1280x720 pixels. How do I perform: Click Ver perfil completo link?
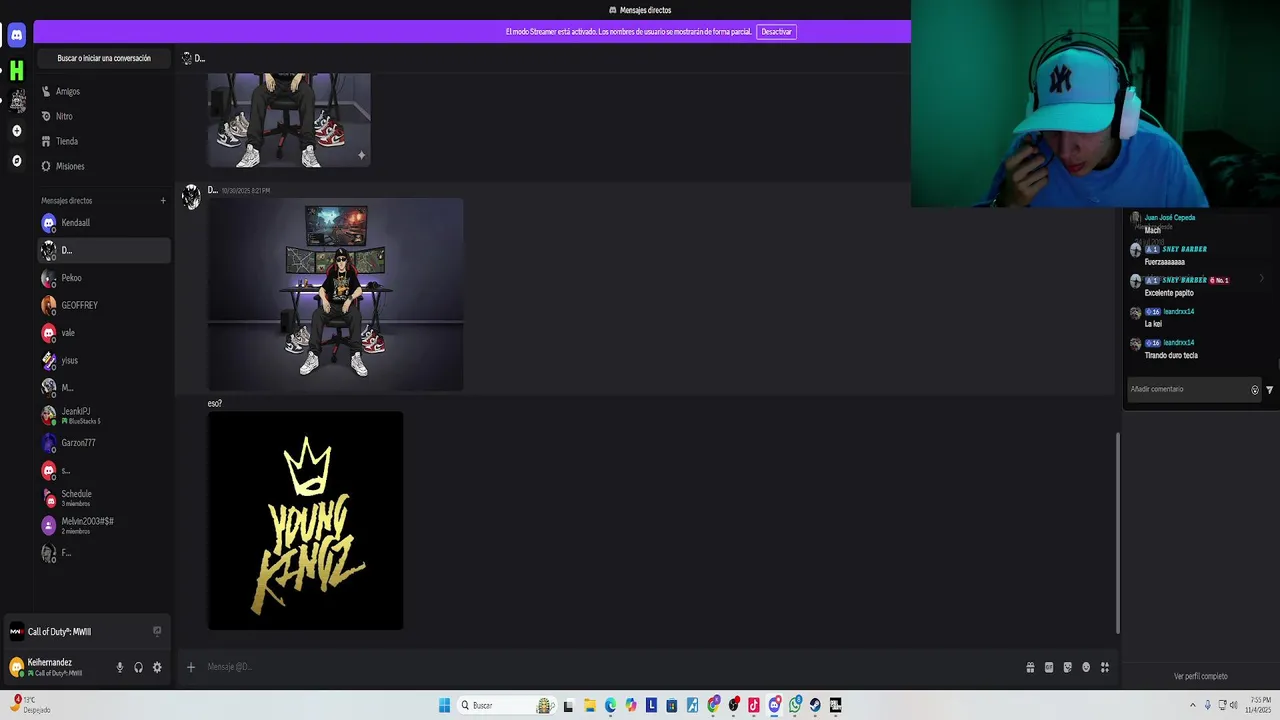(x=1200, y=676)
